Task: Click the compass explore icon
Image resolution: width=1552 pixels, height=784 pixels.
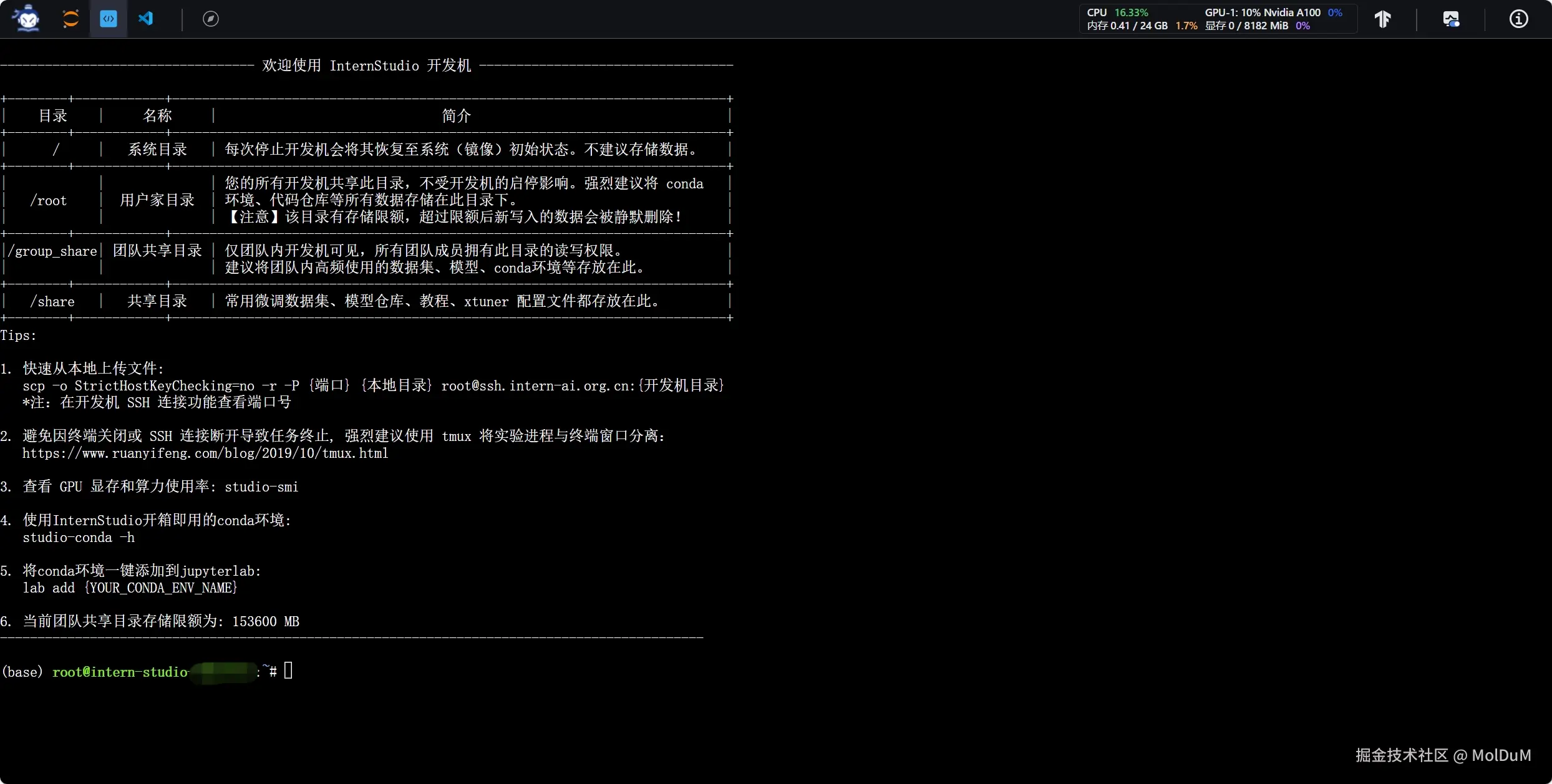Action: [x=211, y=19]
